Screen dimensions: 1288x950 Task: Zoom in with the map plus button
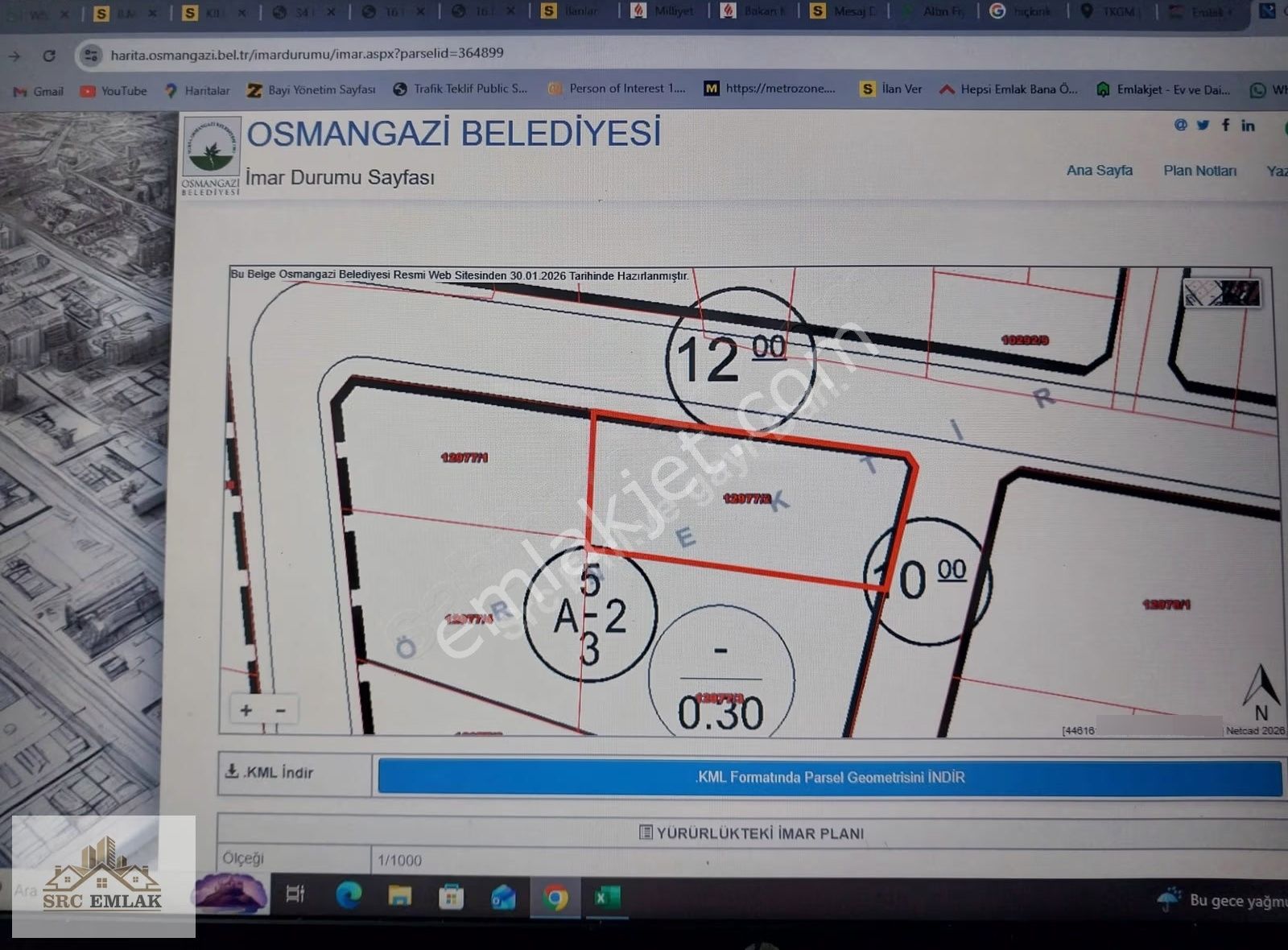click(246, 710)
